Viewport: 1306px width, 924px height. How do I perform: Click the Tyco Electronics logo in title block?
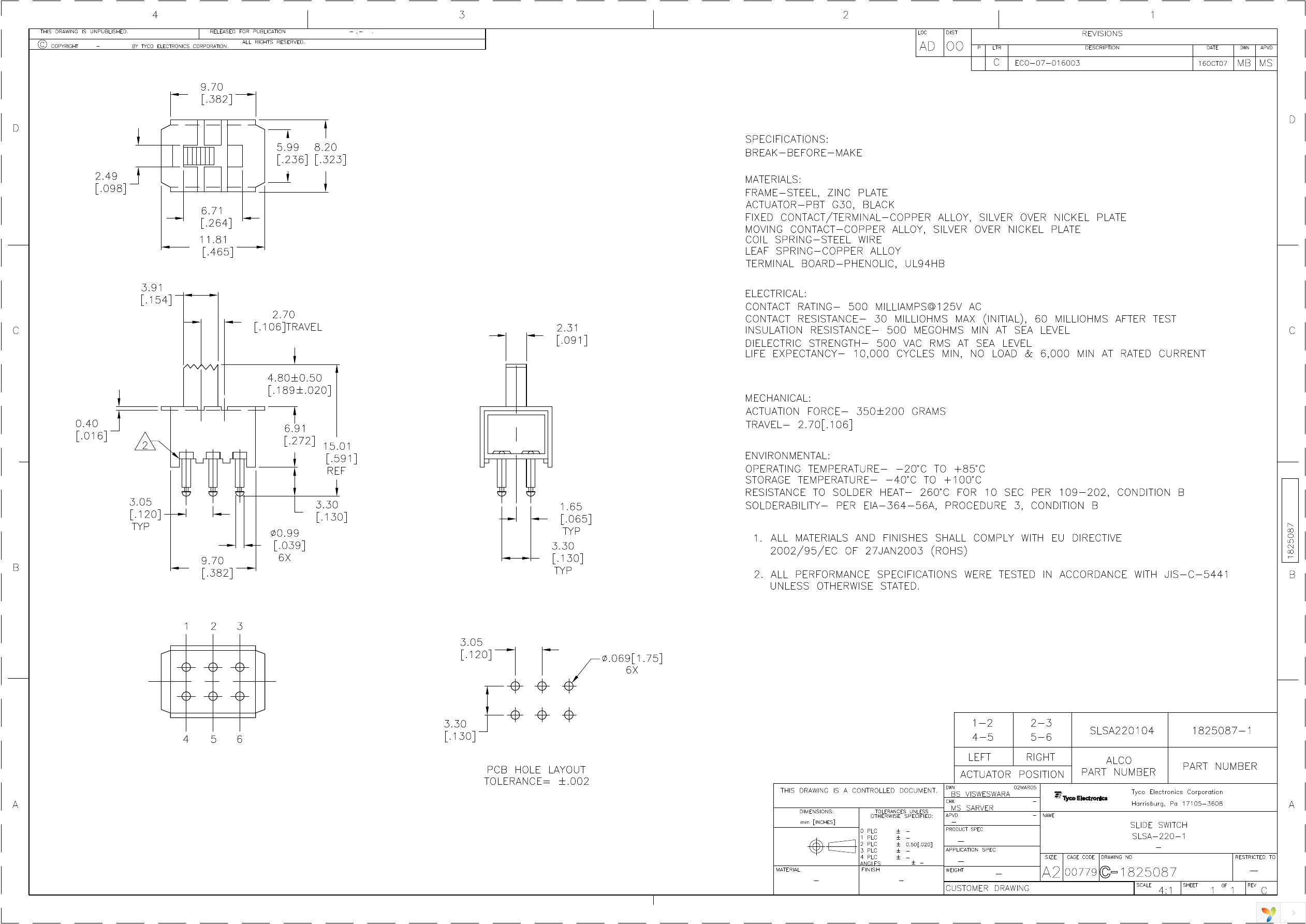point(1080,798)
